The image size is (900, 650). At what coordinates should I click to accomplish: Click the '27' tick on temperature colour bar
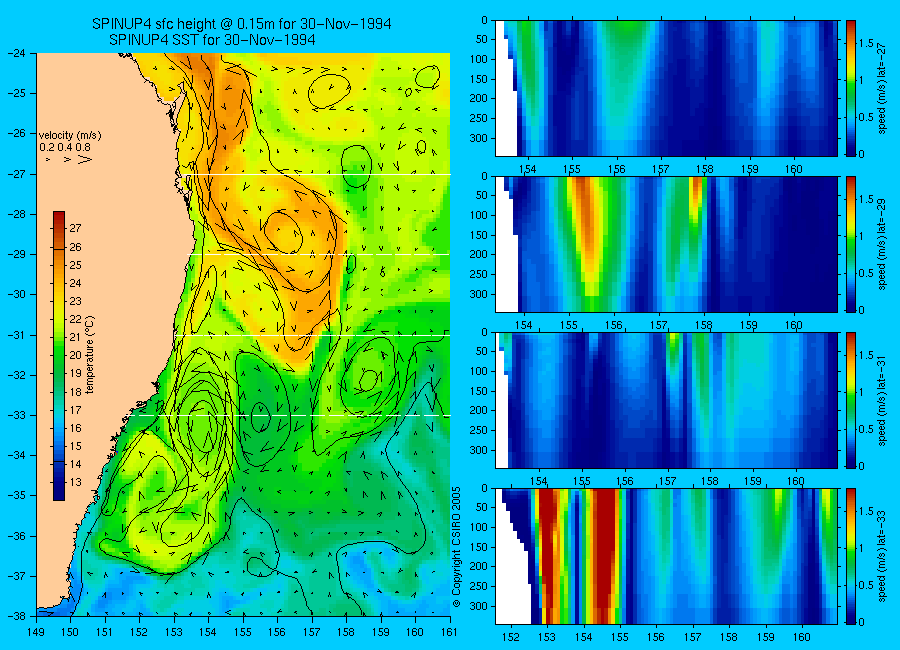(x=75, y=228)
